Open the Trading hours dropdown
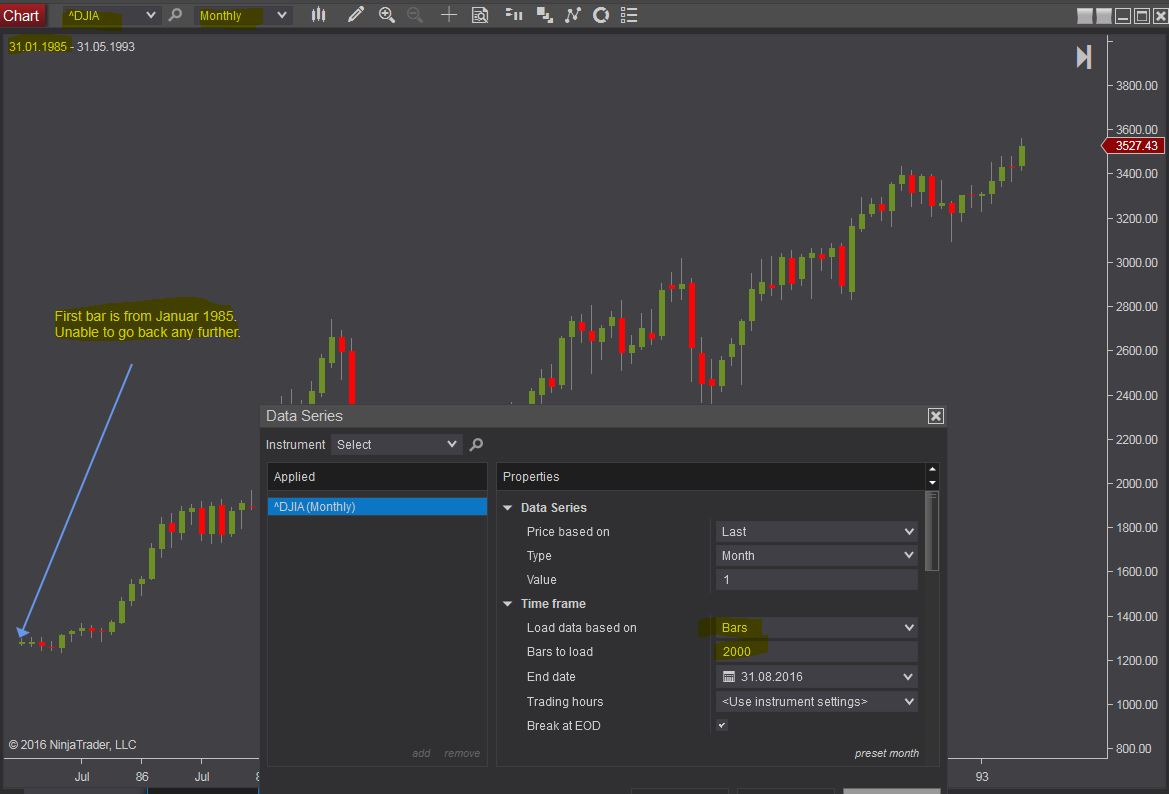The image size is (1169, 794). pos(816,702)
